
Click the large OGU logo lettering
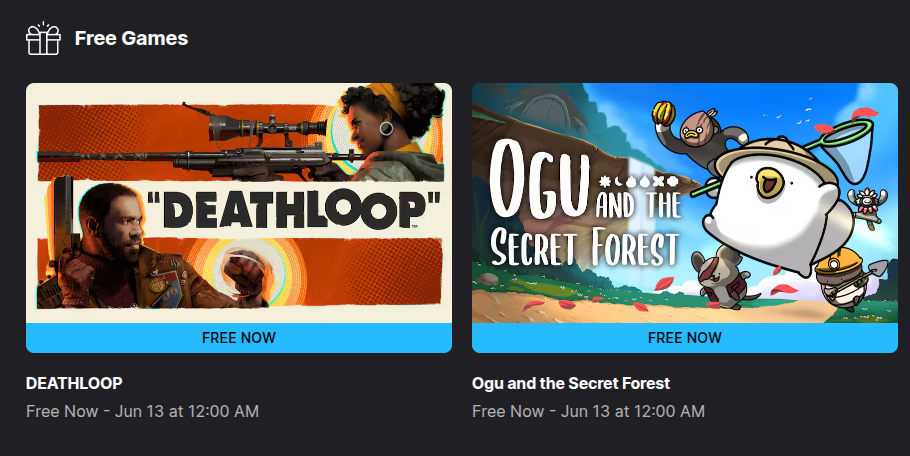(x=540, y=180)
